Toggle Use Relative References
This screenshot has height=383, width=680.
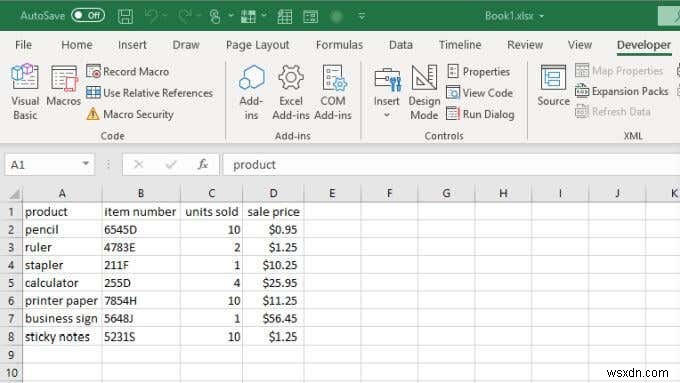pyautogui.click(x=149, y=93)
